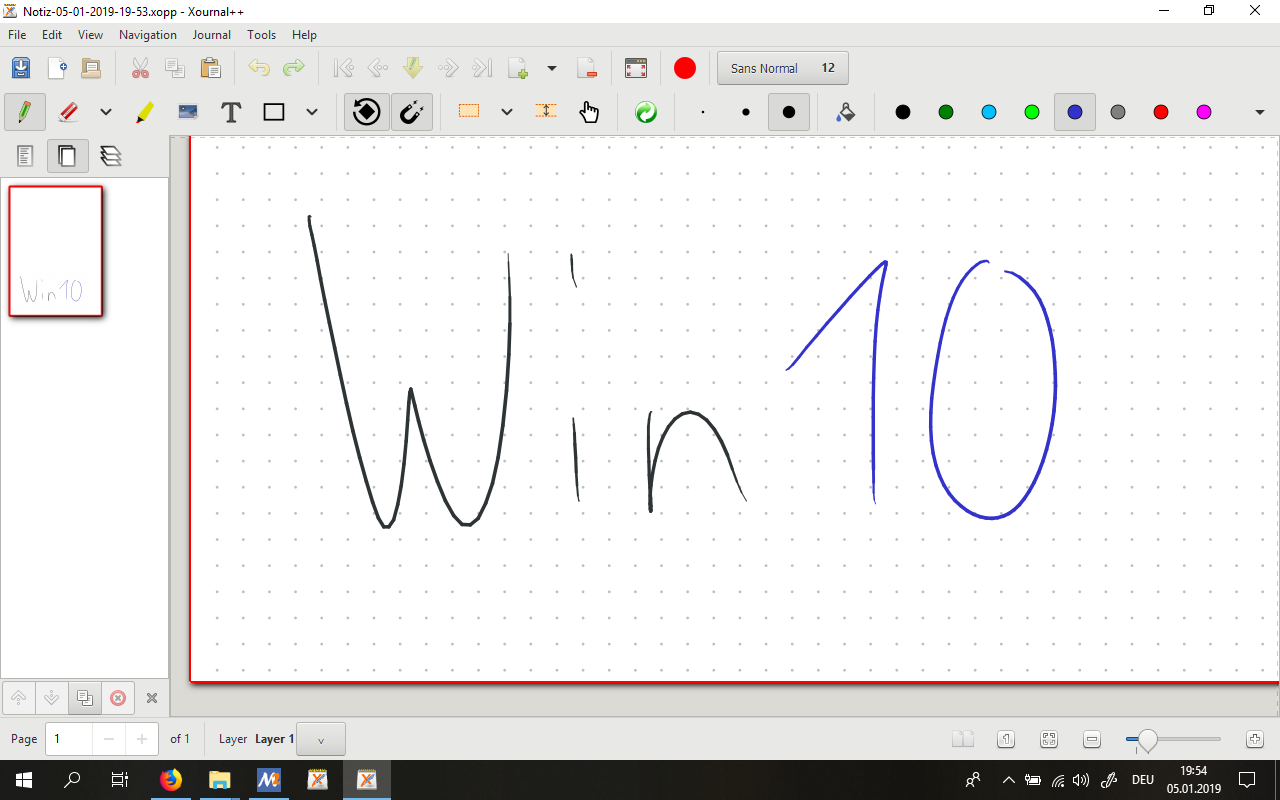Viewport: 1280px width, 800px height.
Task: Toggle grid snapping magnet button
Action: 411,112
